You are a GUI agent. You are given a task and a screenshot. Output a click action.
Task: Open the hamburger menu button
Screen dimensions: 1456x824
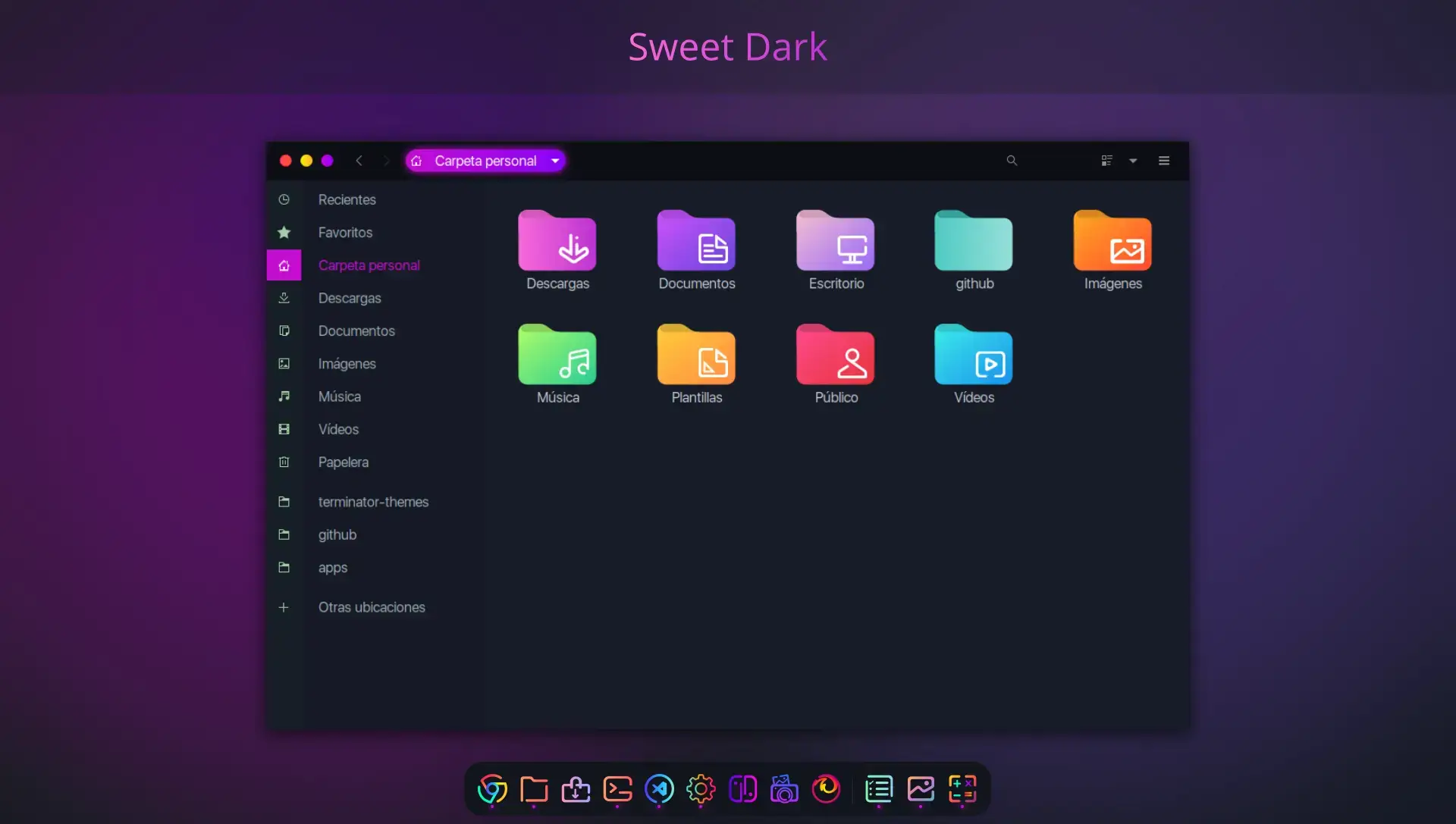(1164, 161)
